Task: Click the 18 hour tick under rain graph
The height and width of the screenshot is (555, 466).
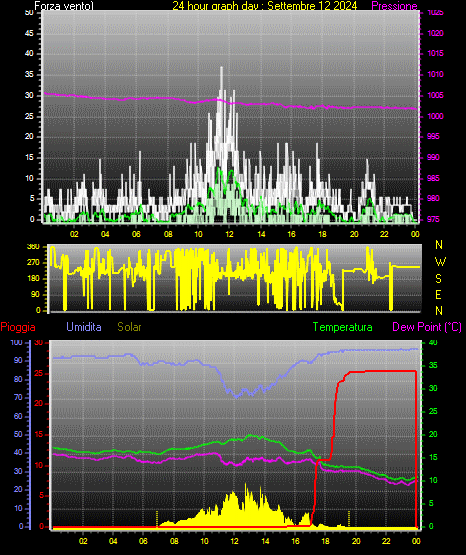Action: (x=326, y=541)
